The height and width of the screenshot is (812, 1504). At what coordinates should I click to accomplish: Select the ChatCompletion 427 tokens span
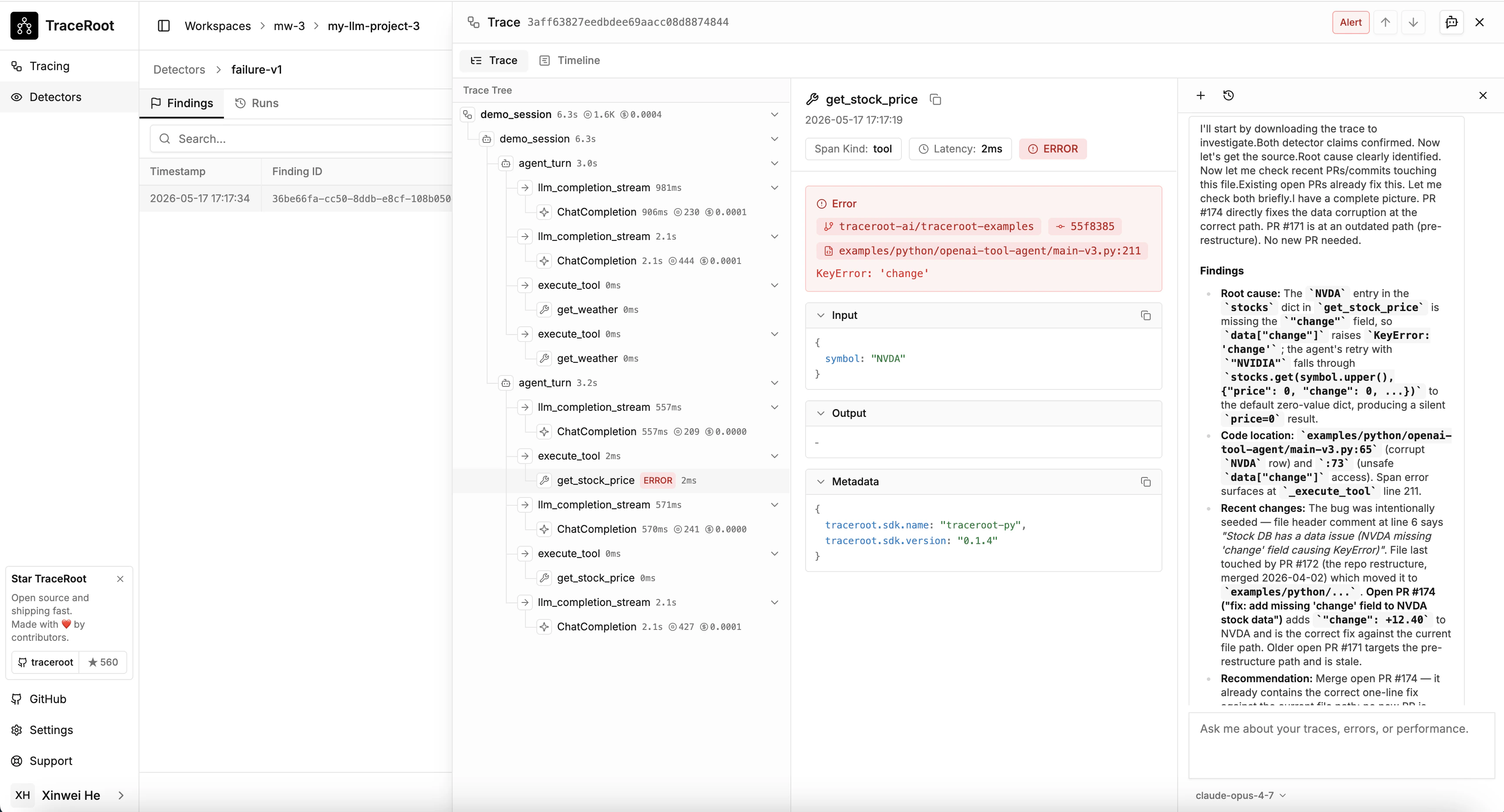pos(621,627)
